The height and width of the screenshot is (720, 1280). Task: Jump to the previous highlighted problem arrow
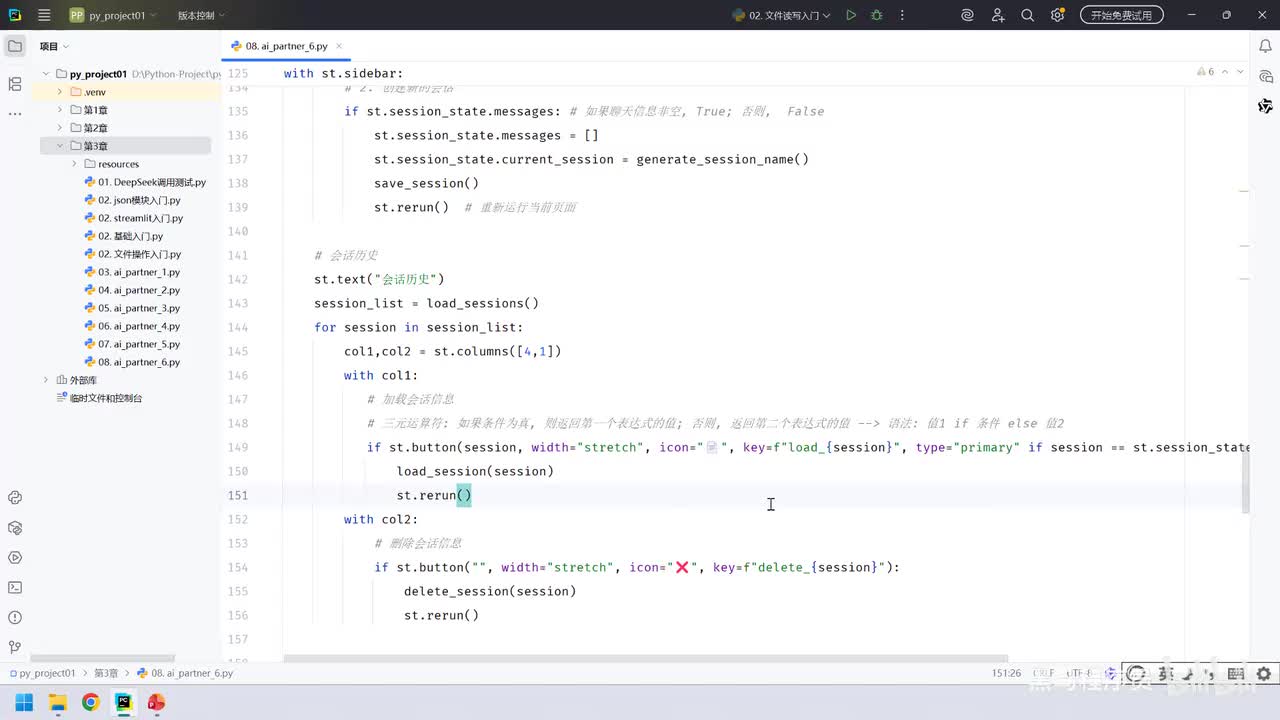[1227, 72]
